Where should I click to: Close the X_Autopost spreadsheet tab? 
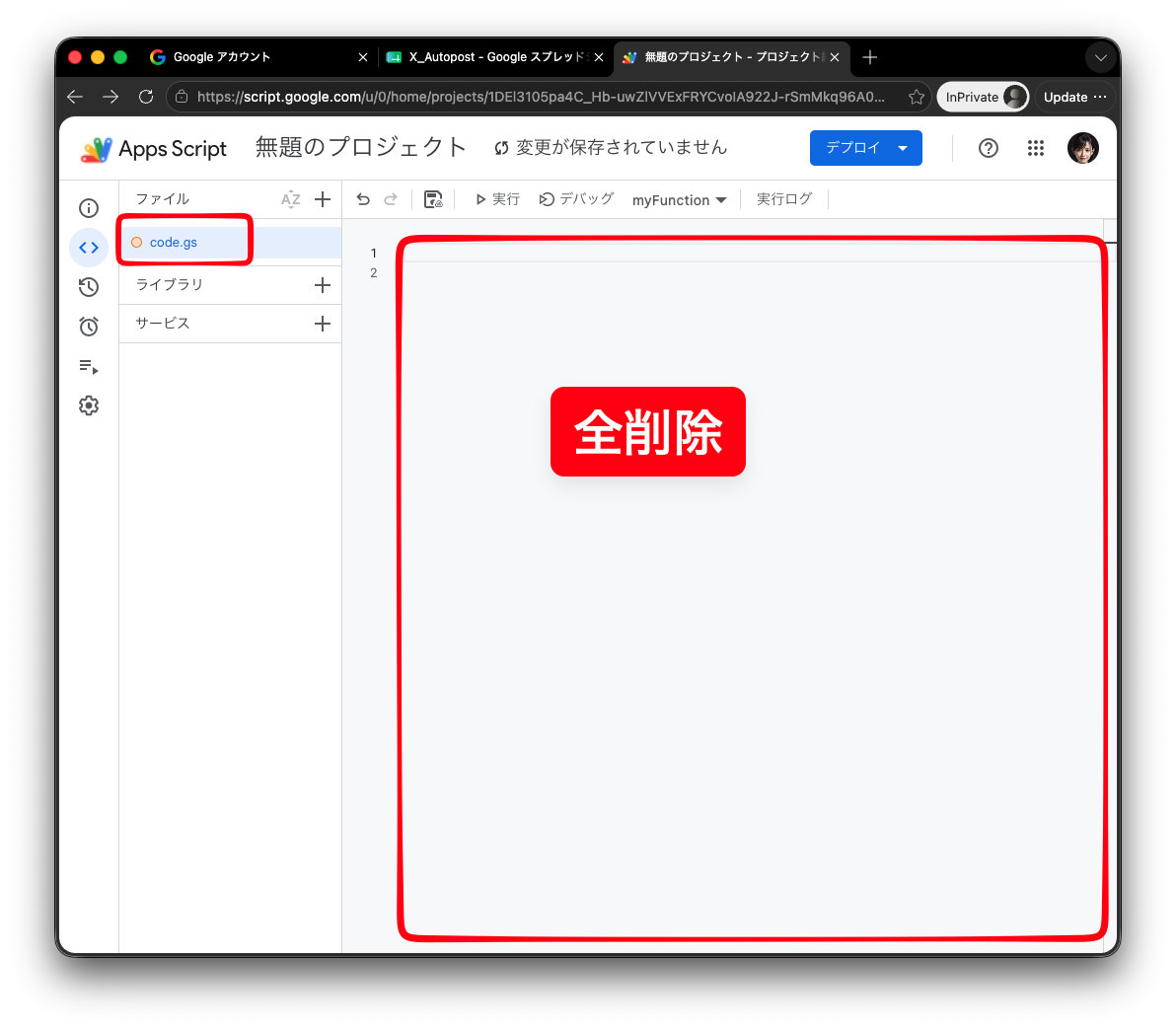tap(599, 57)
